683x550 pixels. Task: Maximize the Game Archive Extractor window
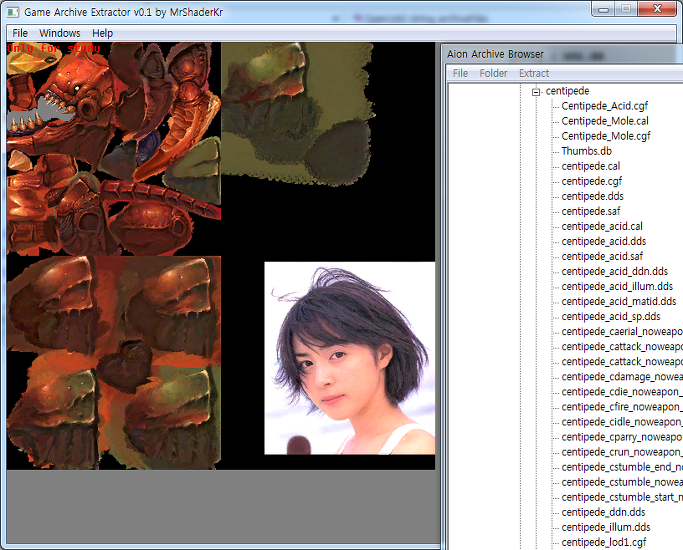pyautogui.click(x=626, y=9)
